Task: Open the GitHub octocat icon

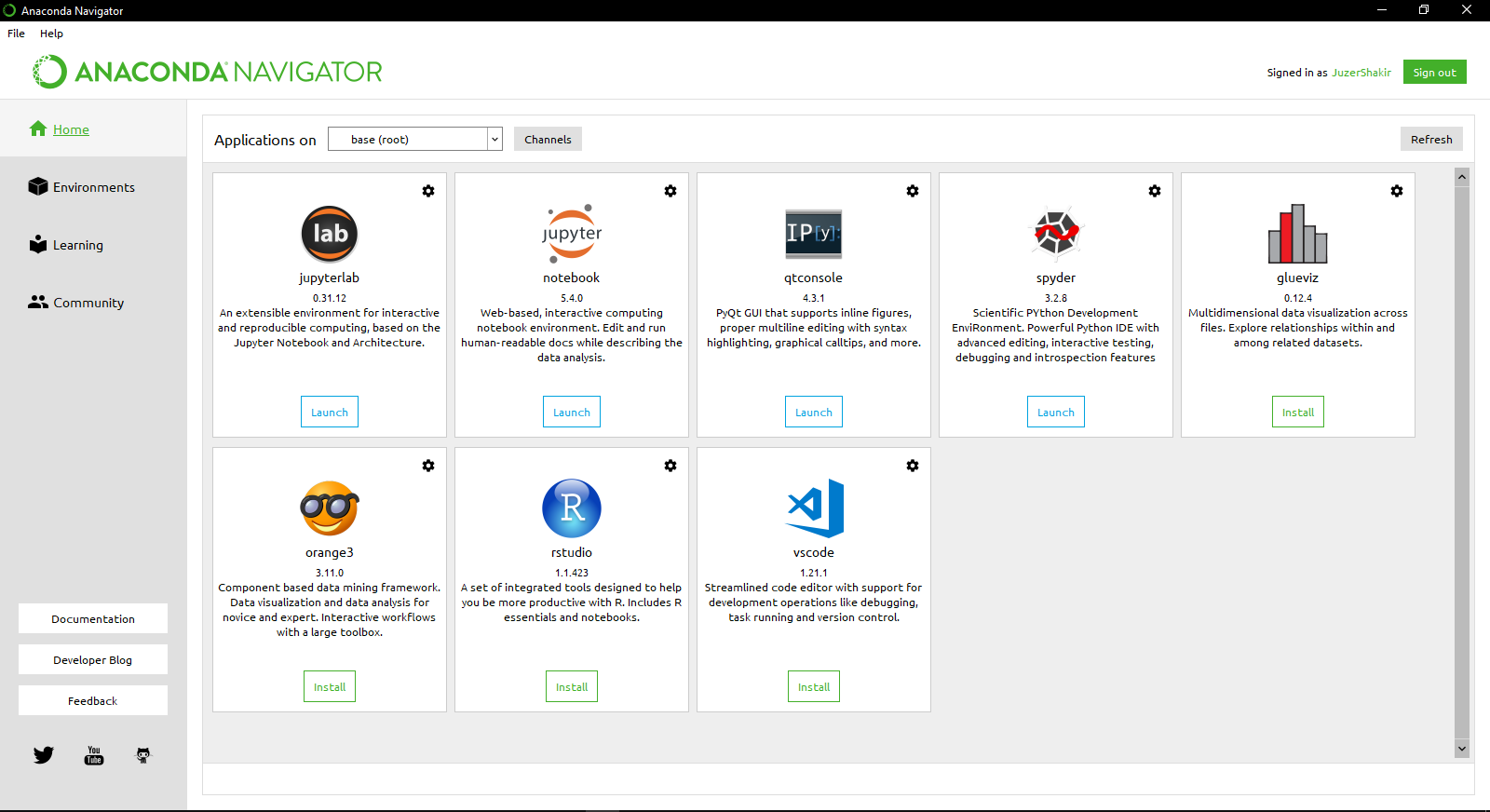Action: point(143,755)
